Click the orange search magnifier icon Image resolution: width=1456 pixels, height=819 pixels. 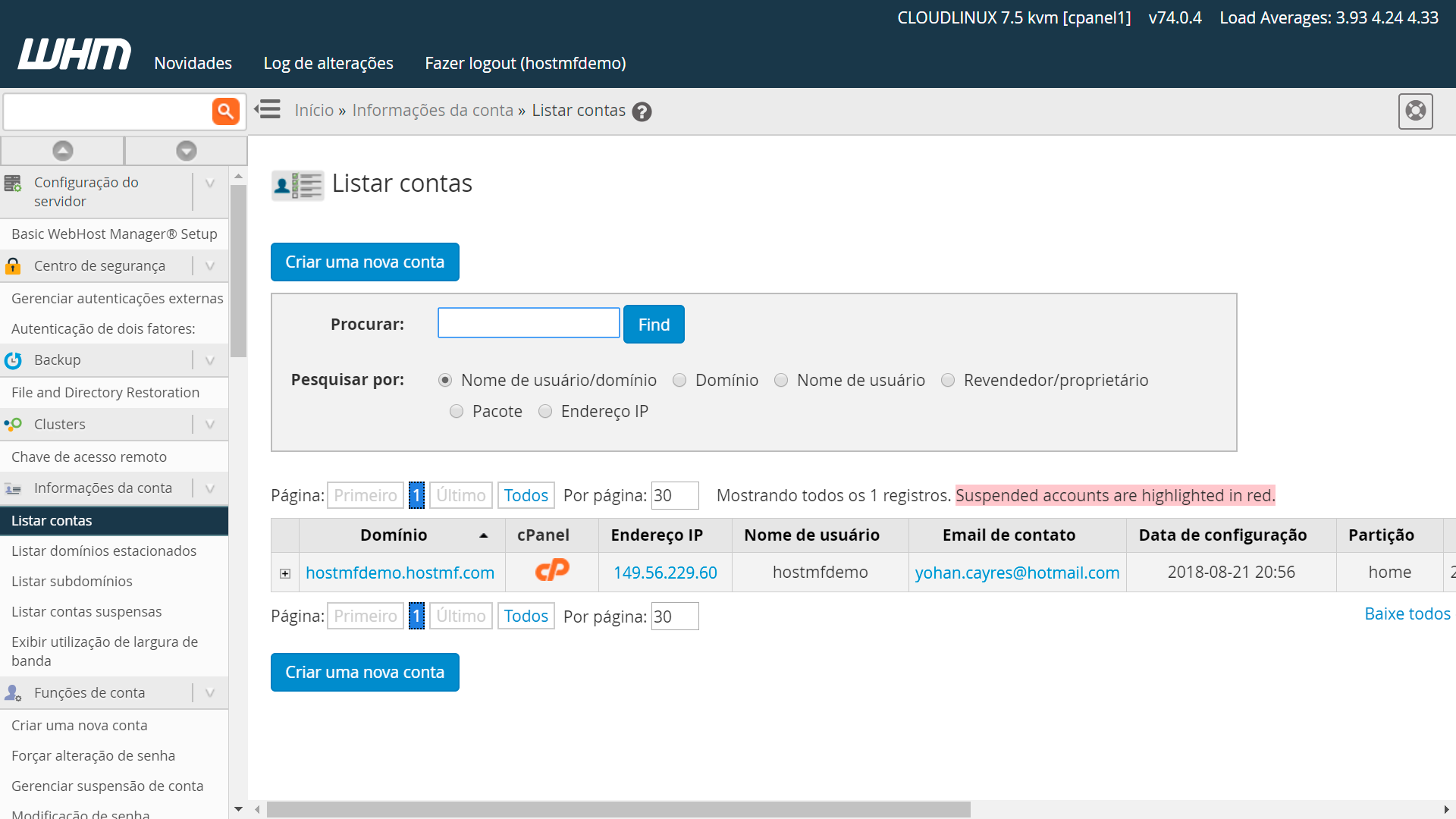[225, 111]
